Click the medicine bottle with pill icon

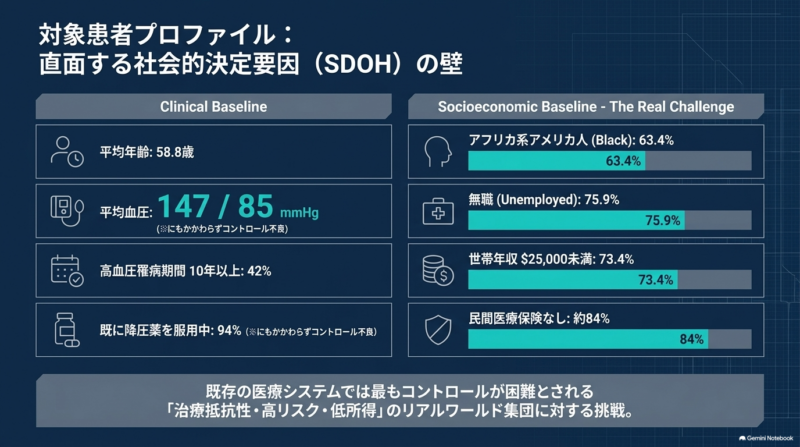click(x=67, y=330)
